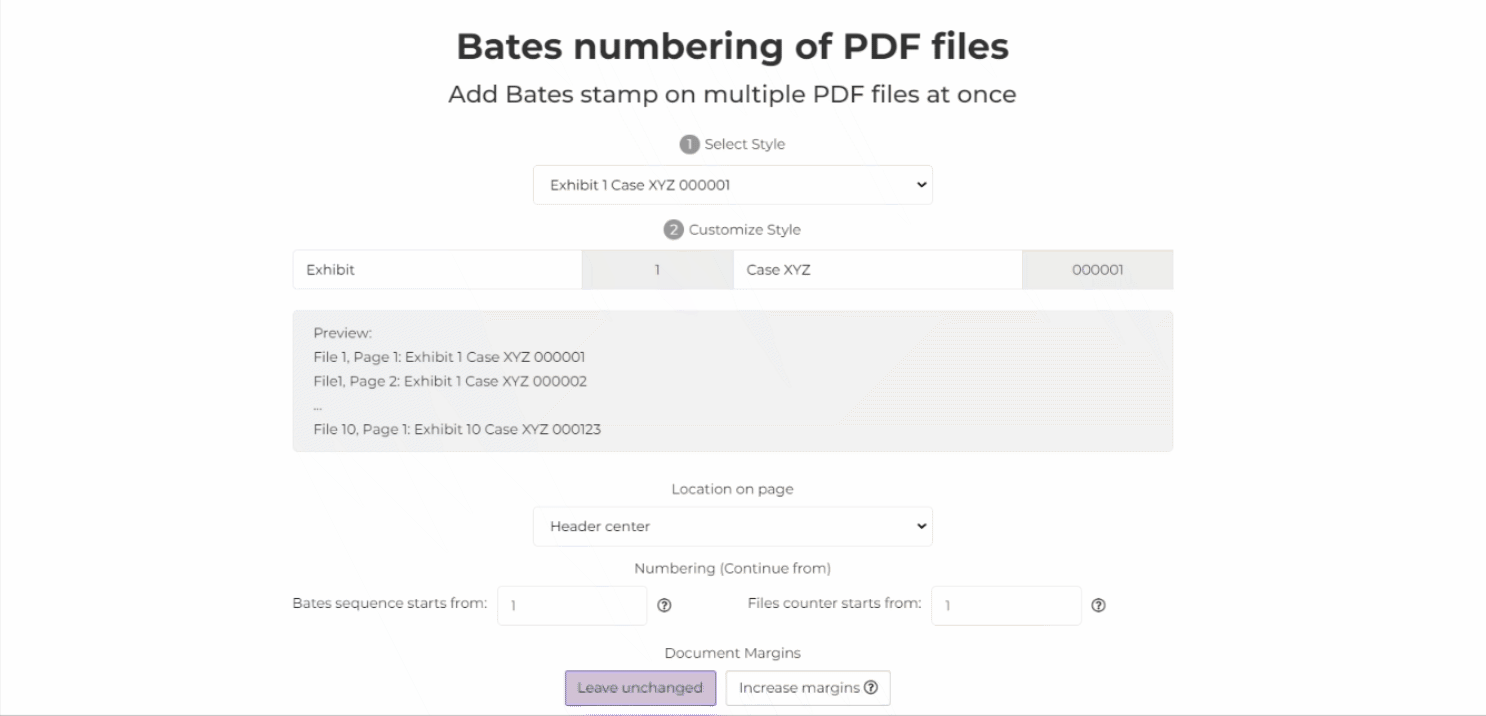Open the Bates style dropdown showing Exhibit 1 Case XYZ
The height and width of the screenshot is (716, 1486).
coord(733,184)
